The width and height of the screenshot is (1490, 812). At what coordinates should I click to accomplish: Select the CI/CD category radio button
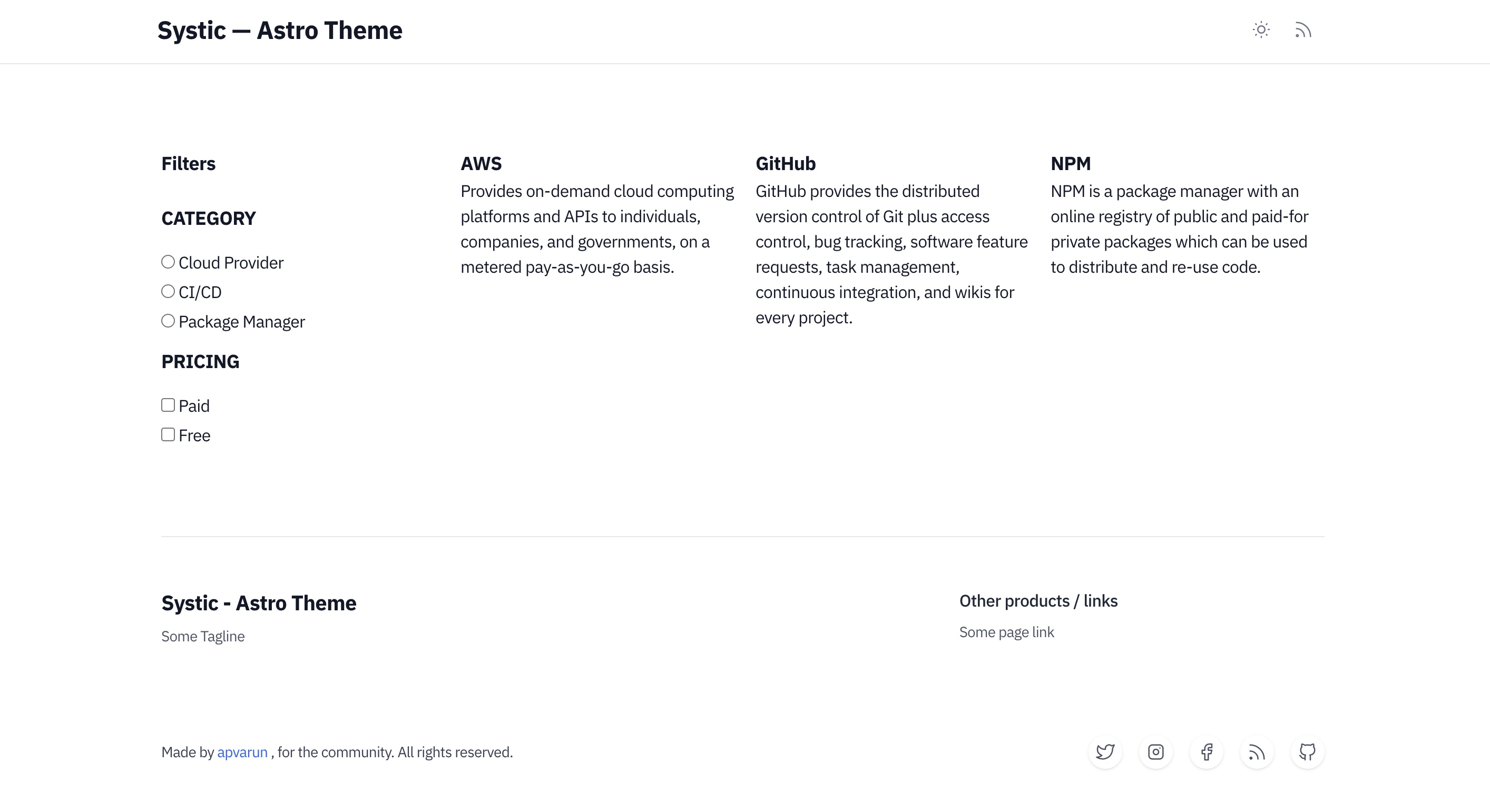click(168, 291)
